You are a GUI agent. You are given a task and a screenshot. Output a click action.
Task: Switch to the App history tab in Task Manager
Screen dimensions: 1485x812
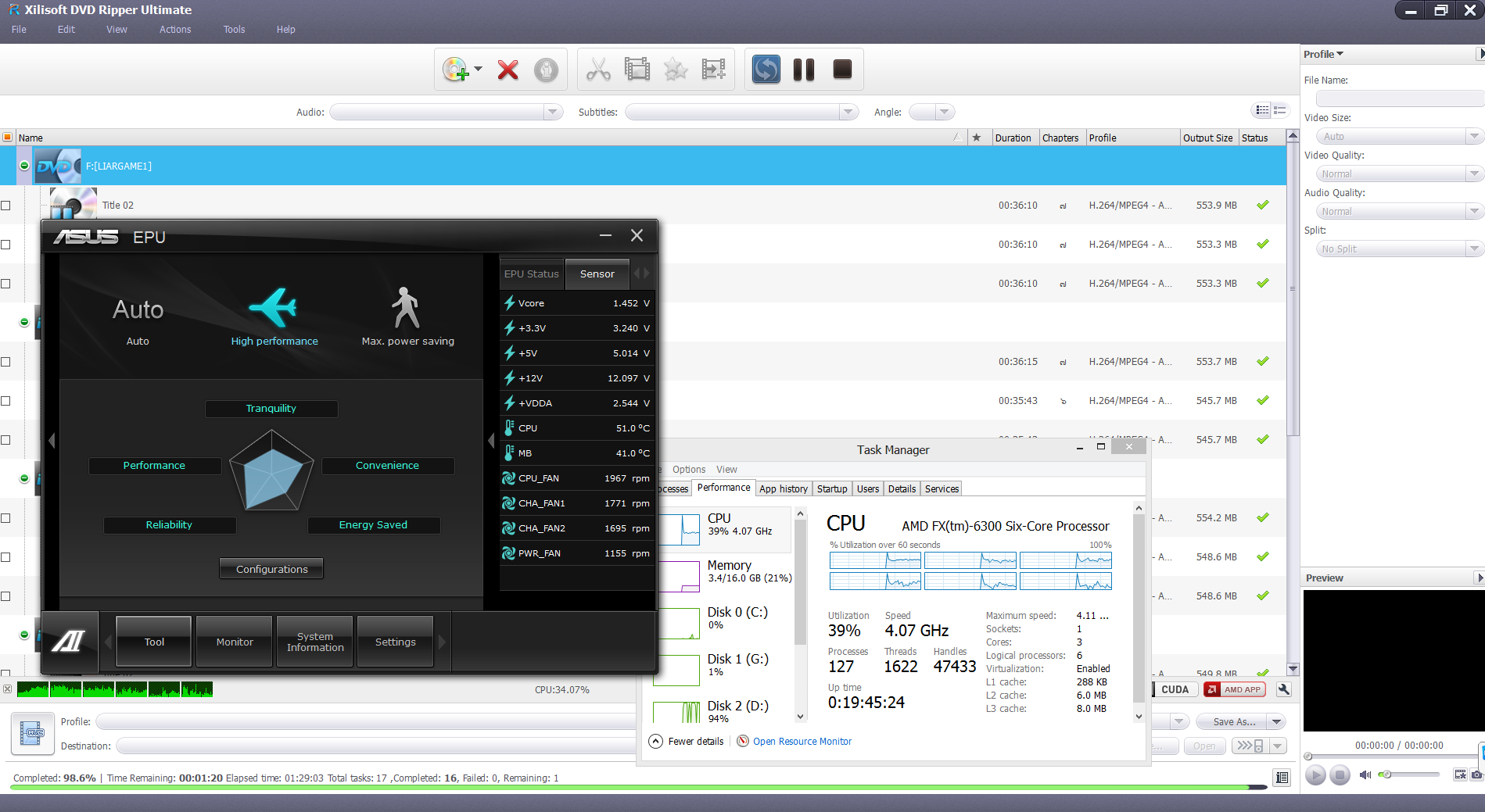pyautogui.click(x=784, y=488)
